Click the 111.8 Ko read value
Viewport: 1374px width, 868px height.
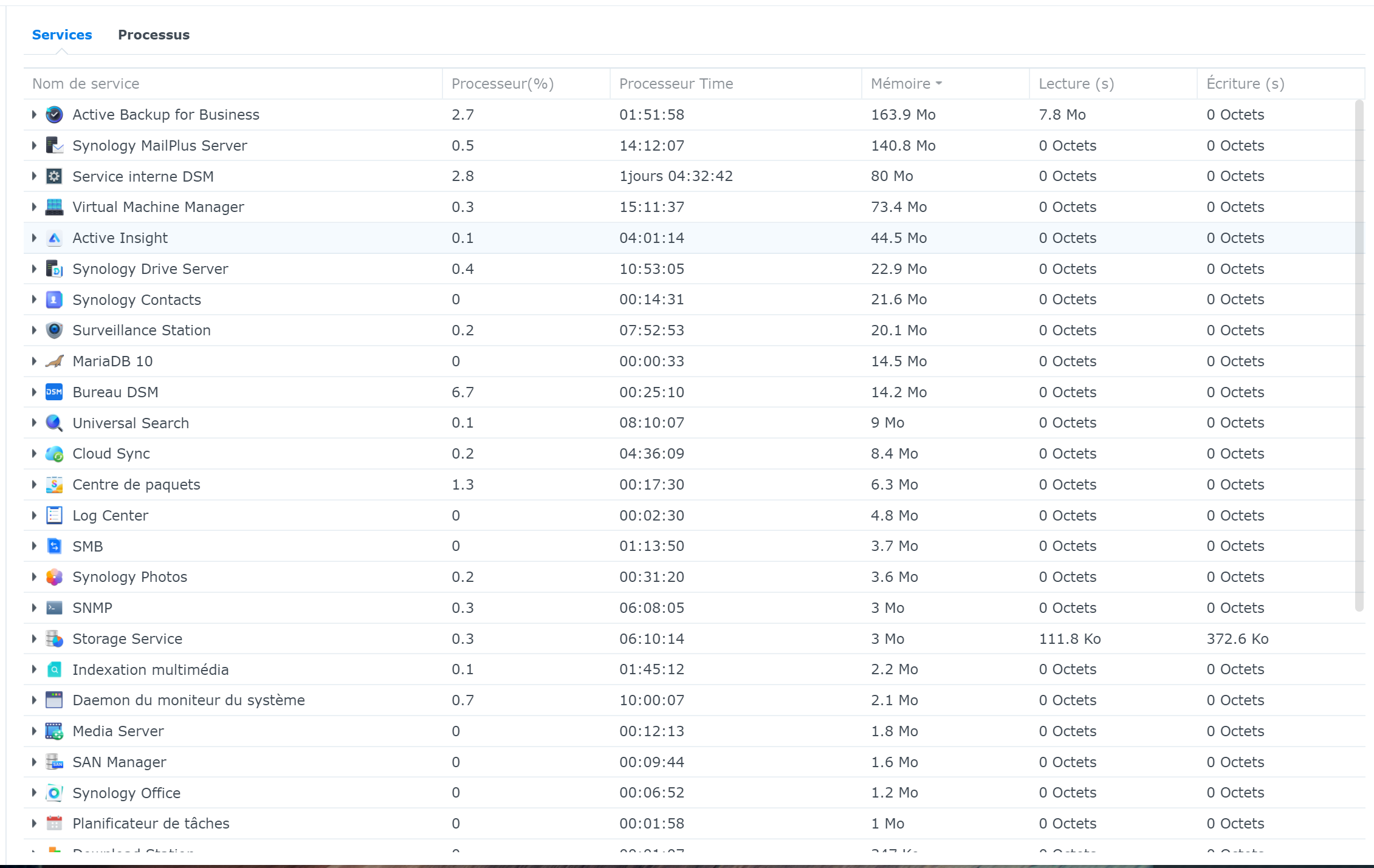coord(1070,638)
